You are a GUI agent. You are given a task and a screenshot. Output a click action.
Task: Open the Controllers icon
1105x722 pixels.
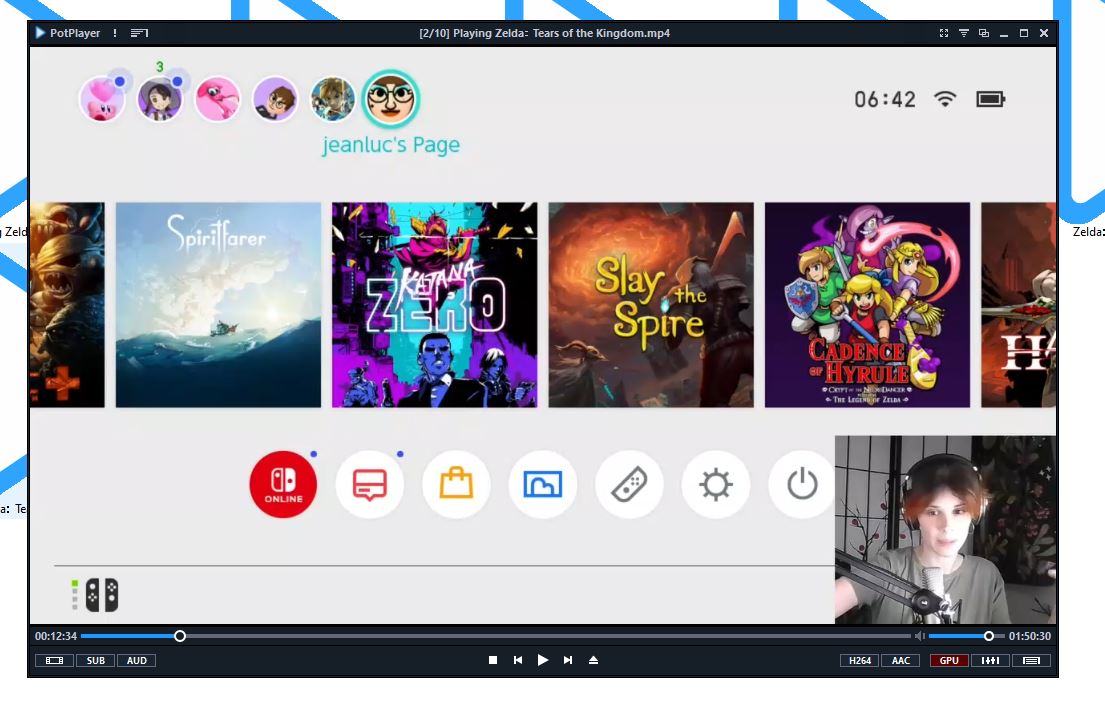(x=629, y=485)
